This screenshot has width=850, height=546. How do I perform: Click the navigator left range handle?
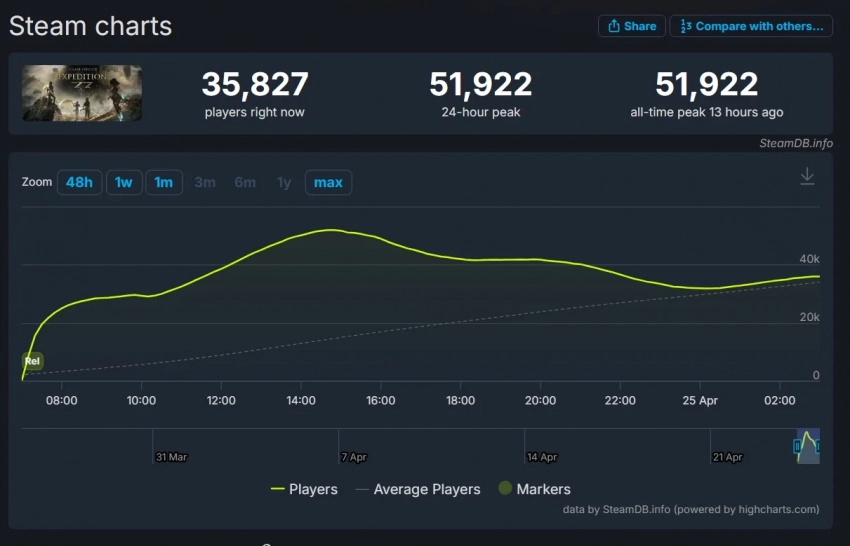(x=798, y=446)
